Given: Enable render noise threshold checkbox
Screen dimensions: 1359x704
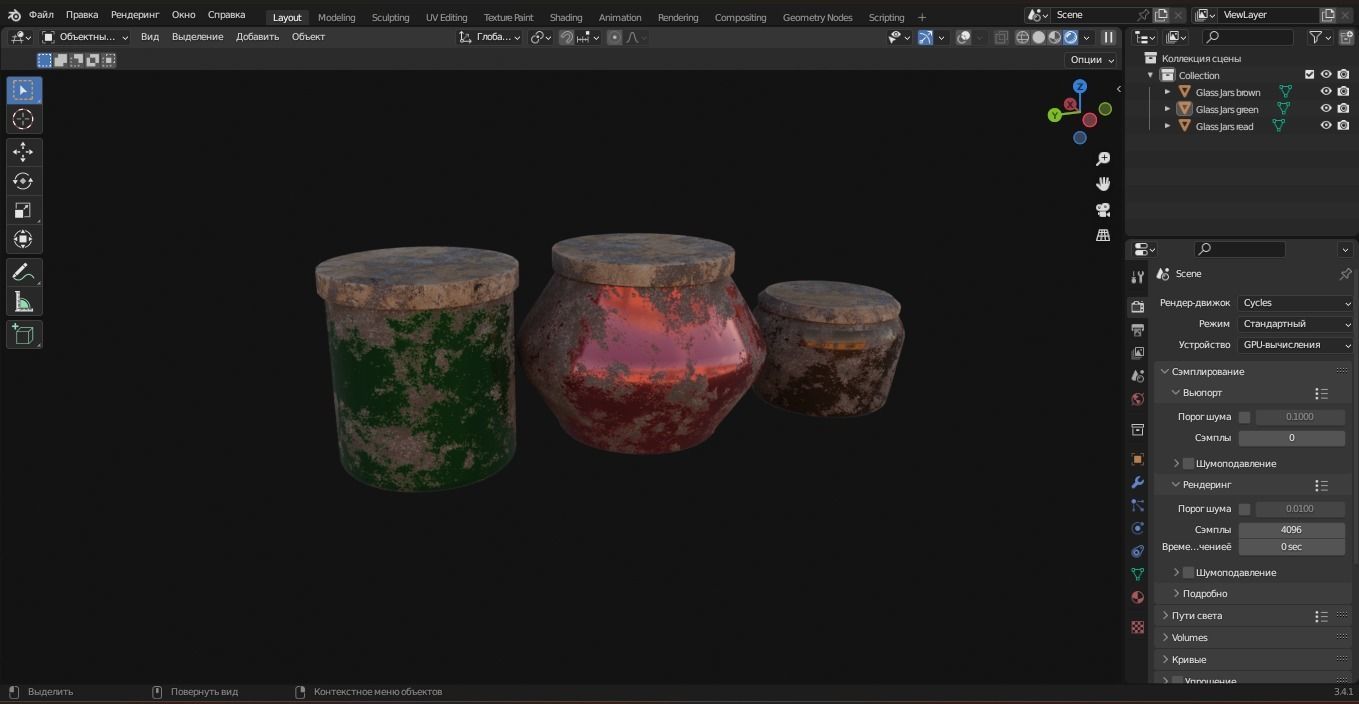Looking at the screenshot, I should coord(1244,509).
